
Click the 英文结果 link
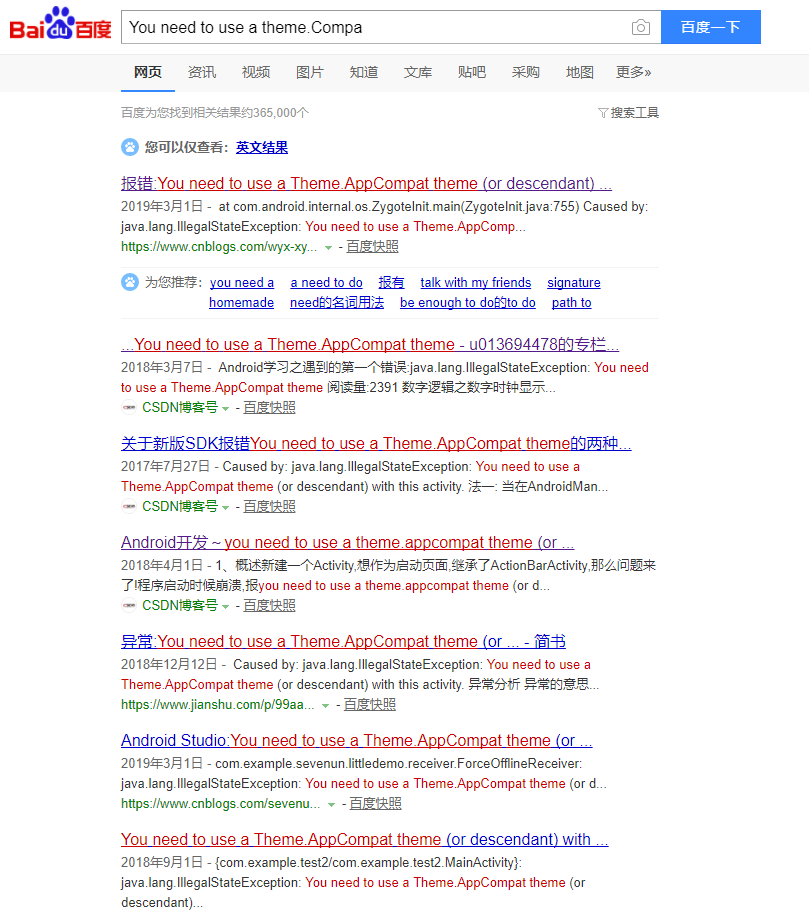pos(262,148)
